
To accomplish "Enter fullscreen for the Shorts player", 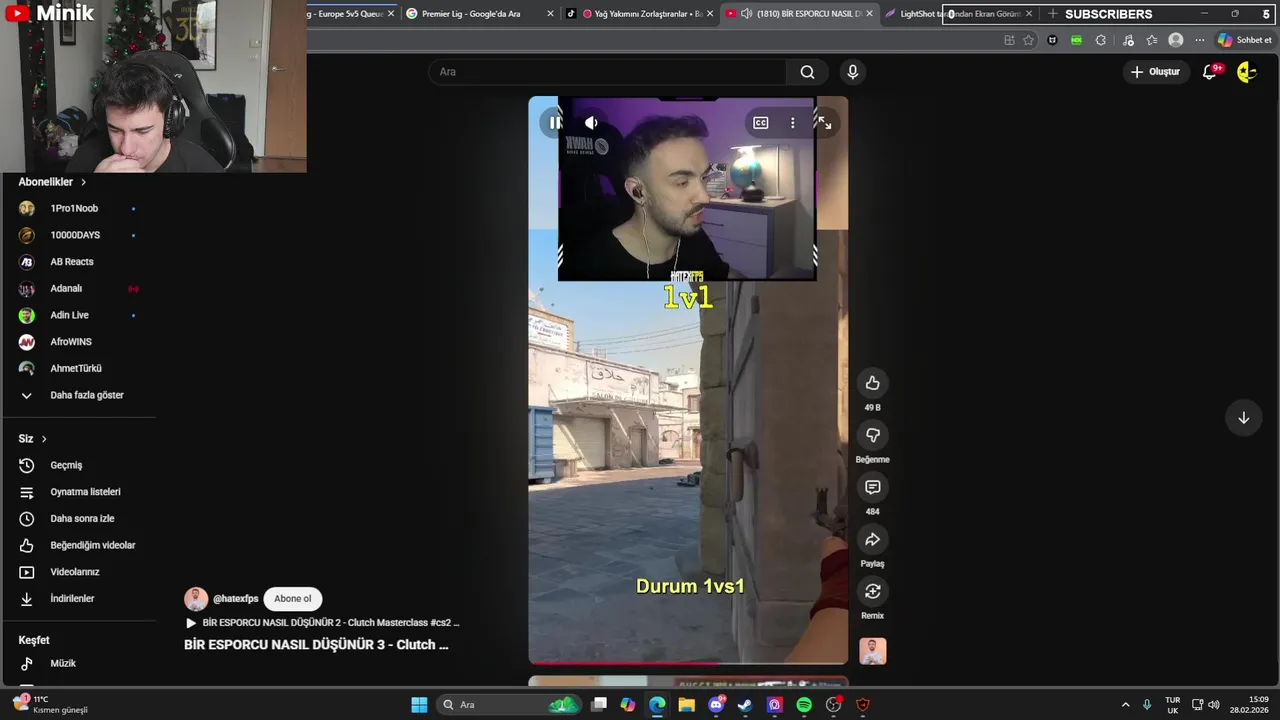I will click(824, 123).
